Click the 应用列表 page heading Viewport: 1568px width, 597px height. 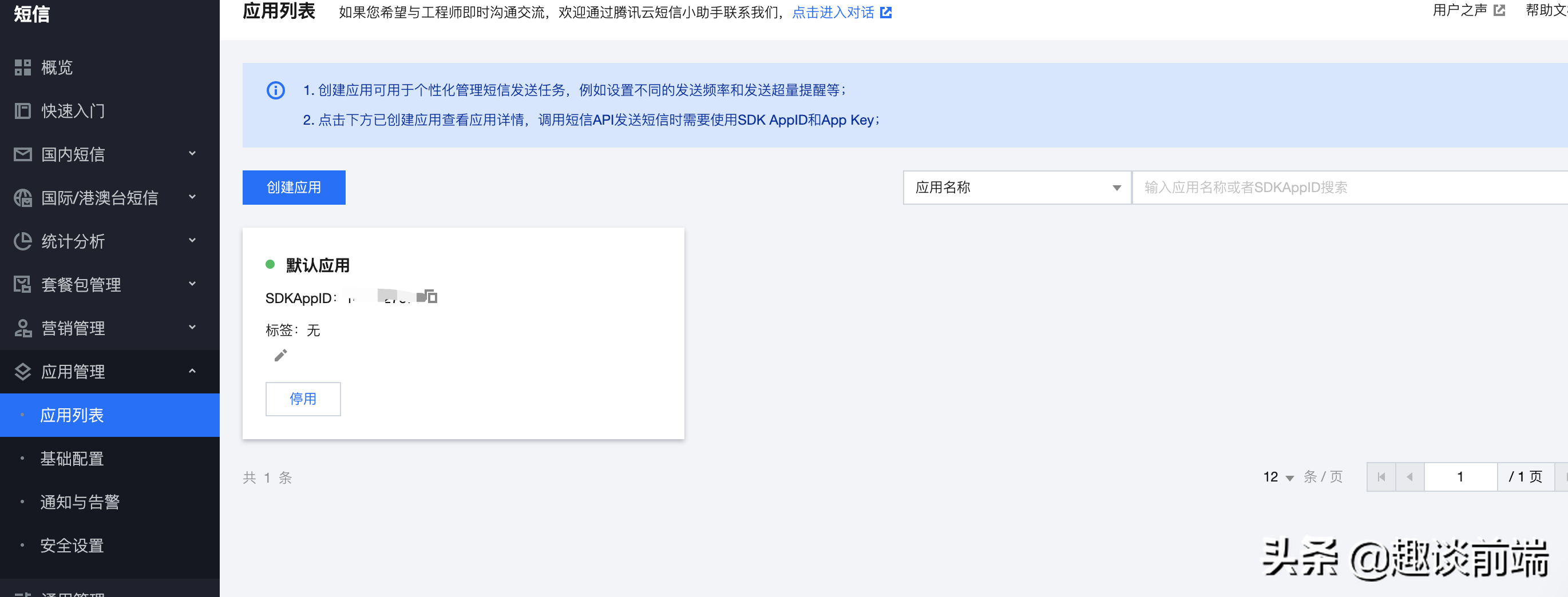coord(279,11)
